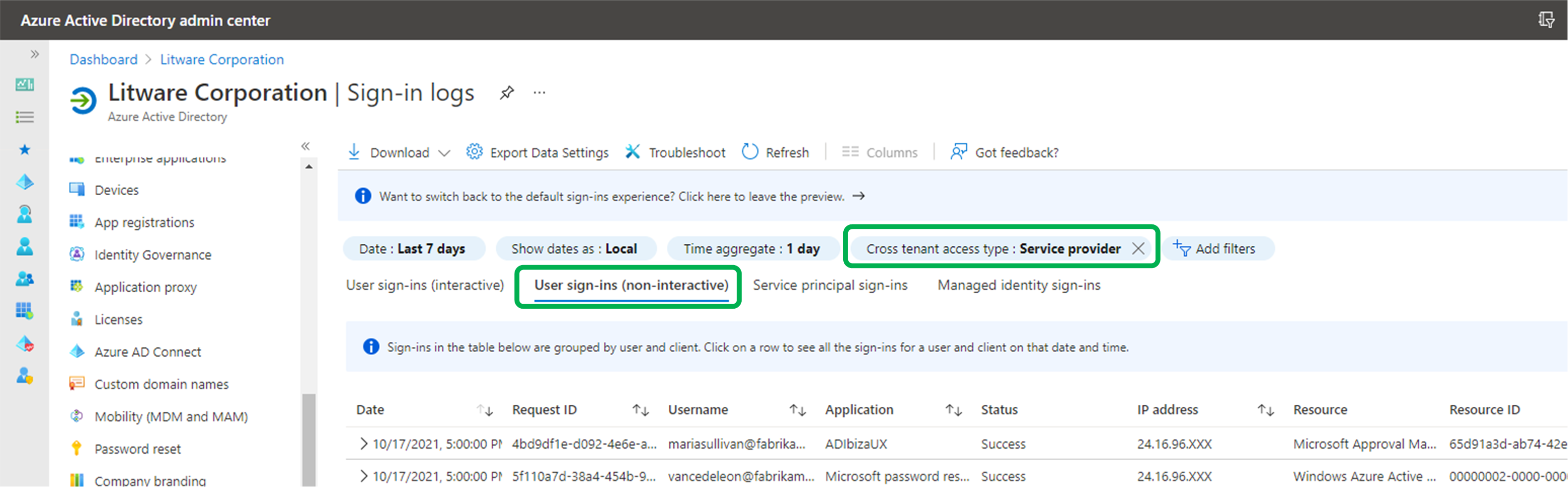Image resolution: width=1568 pixels, height=487 pixels.
Task: Expand the Download dropdown
Action: [445, 153]
